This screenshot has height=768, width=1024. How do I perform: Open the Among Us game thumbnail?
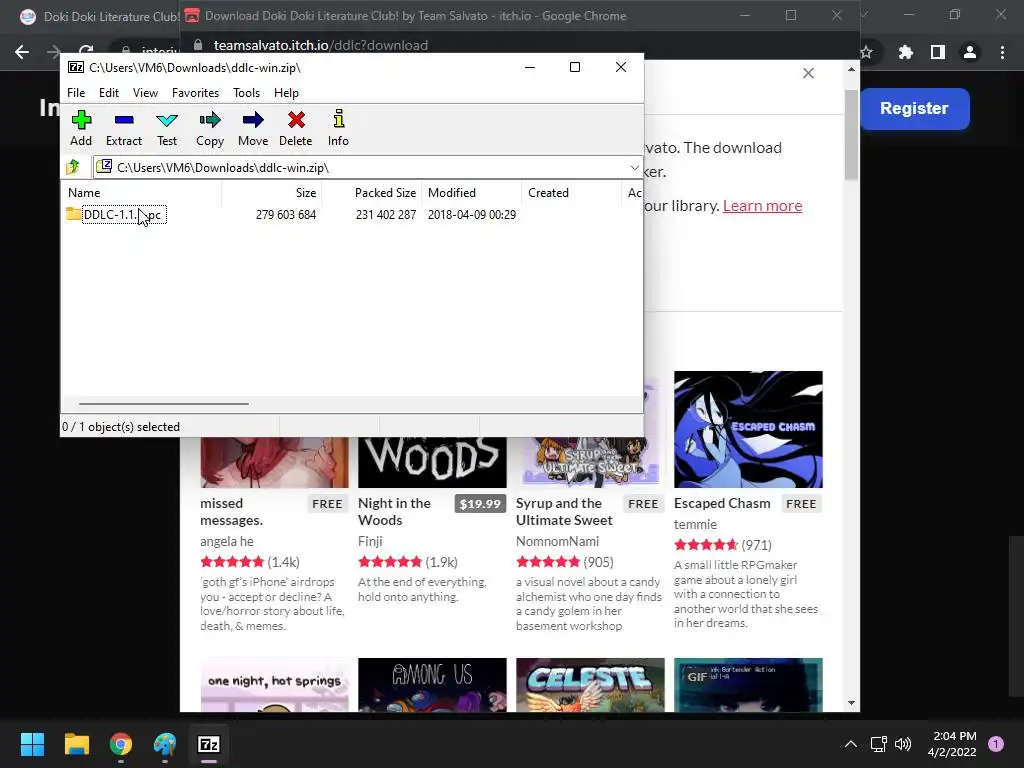tap(432, 684)
